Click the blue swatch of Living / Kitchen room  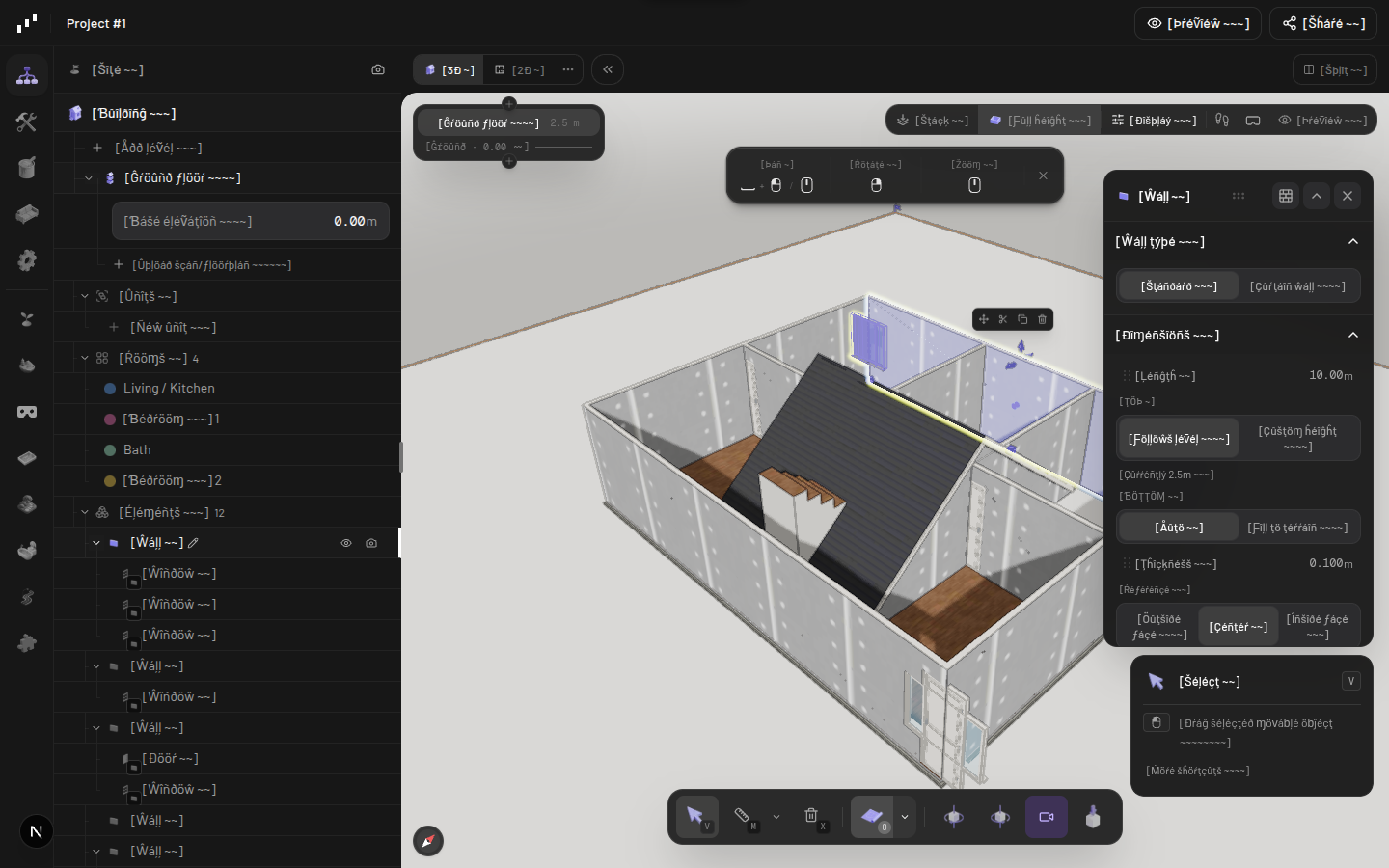pos(110,389)
